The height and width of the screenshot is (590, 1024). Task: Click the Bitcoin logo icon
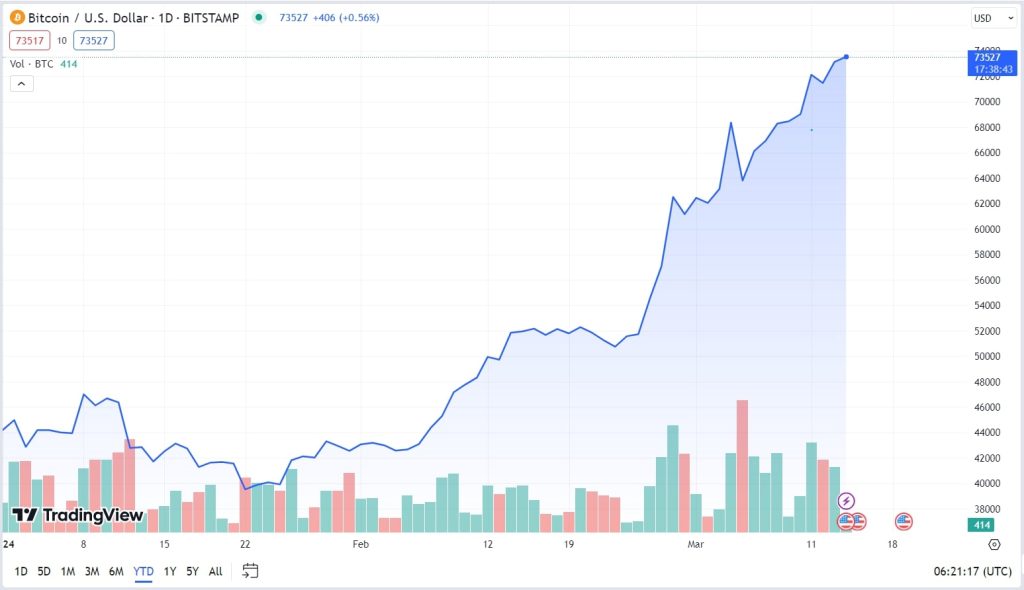(x=16, y=18)
